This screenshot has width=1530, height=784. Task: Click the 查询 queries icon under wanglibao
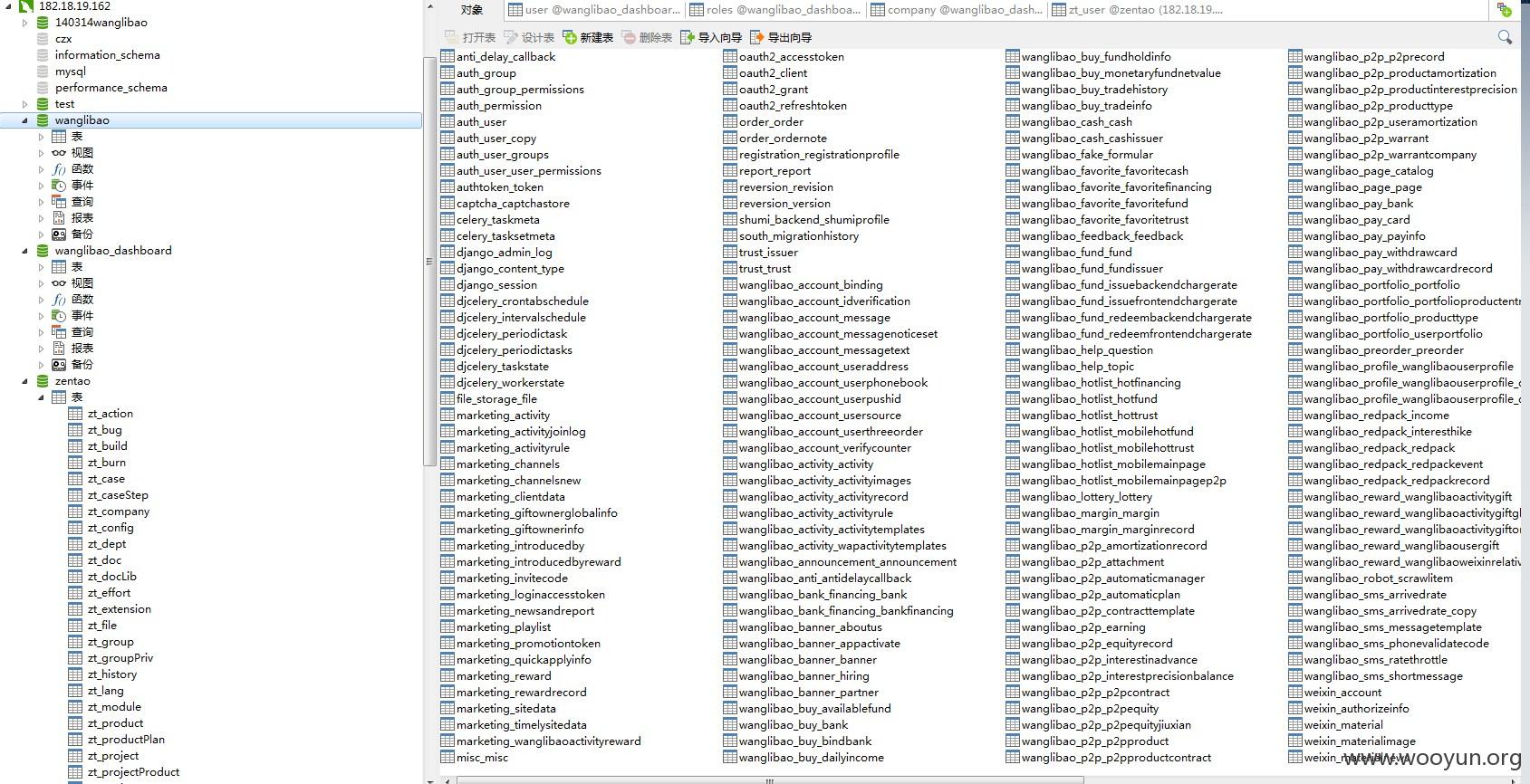59,202
